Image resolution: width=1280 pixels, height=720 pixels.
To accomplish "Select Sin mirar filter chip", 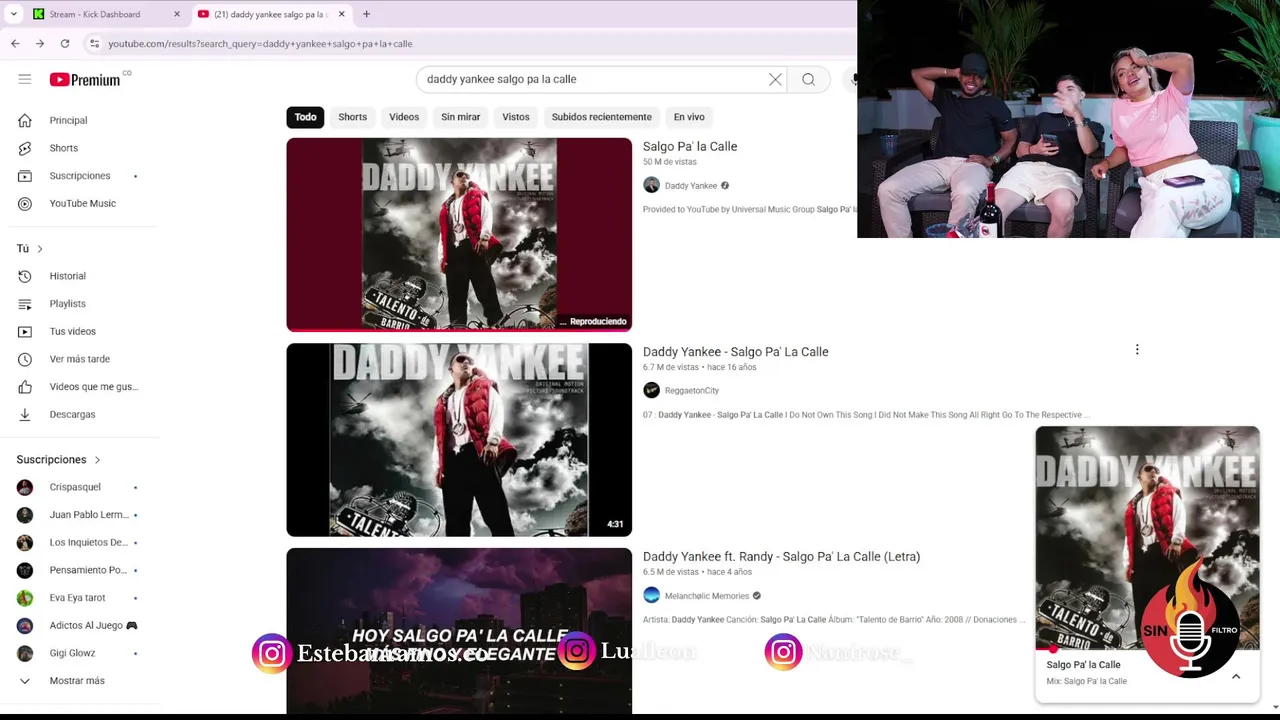I will pos(461,117).
